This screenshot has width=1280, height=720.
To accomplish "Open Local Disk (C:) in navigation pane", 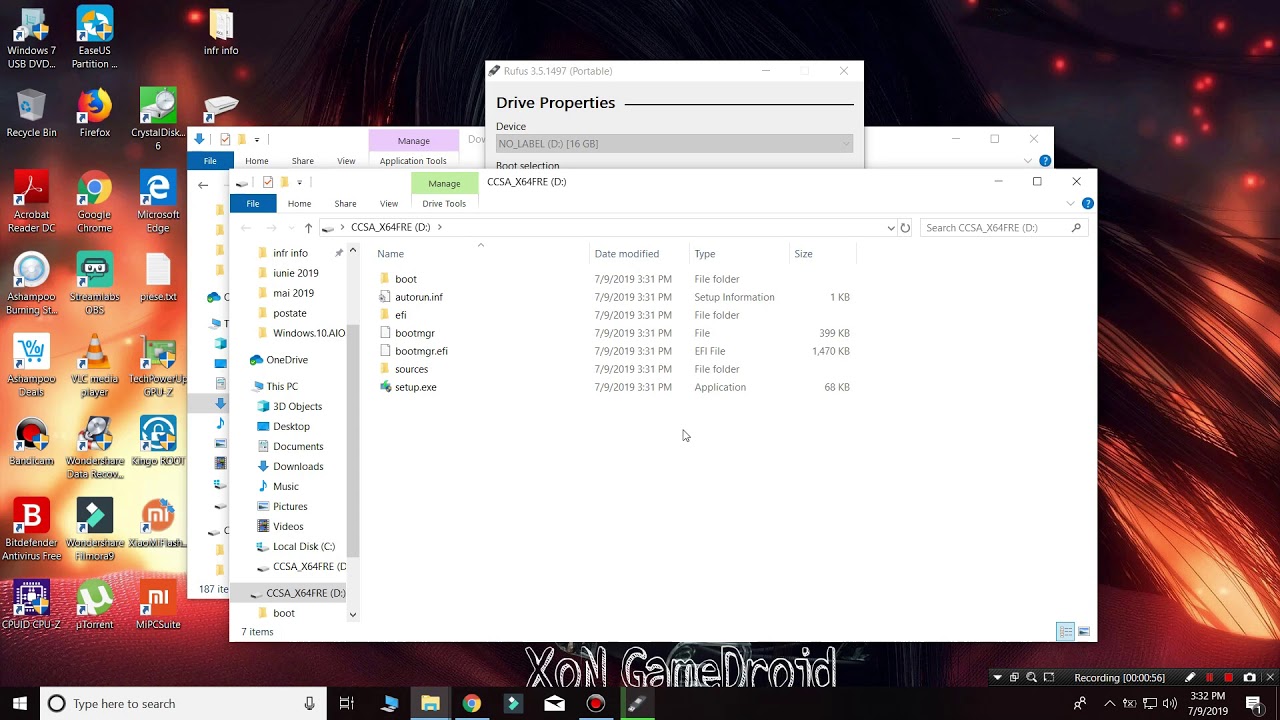I will pos(303,546).
